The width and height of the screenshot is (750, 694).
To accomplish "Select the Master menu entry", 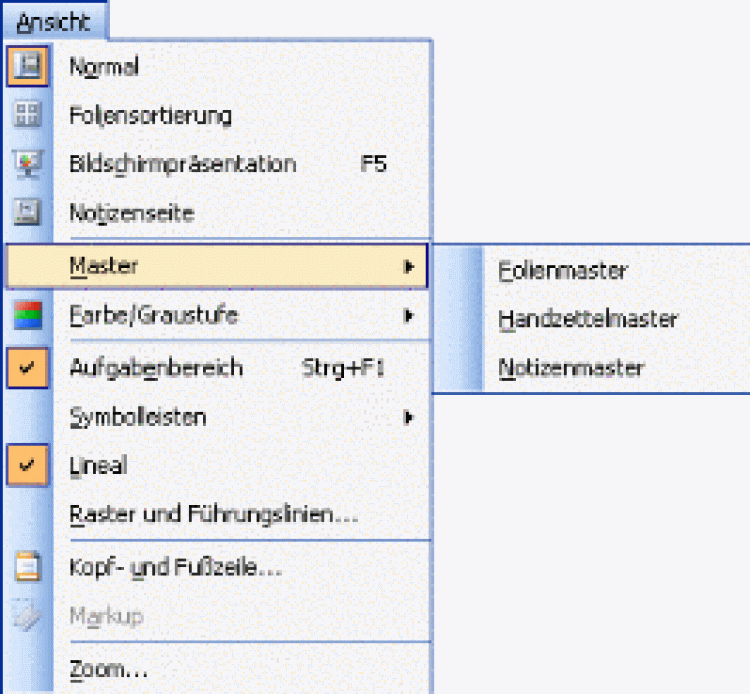I will coord(104,266).
